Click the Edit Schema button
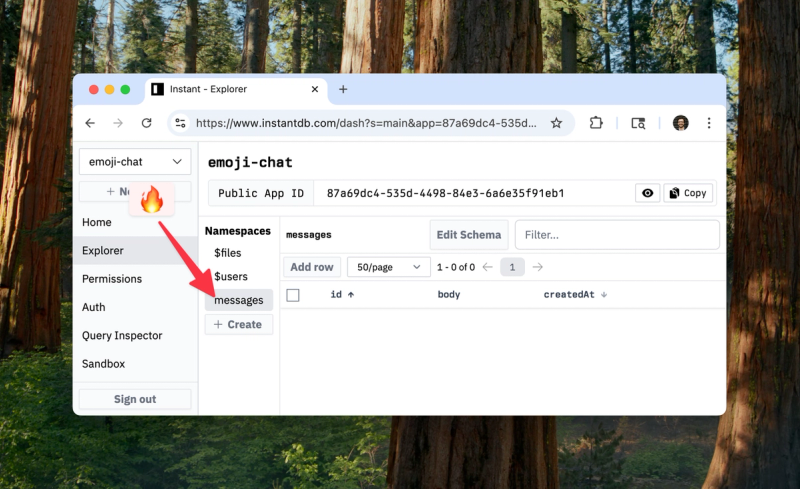The width and height of the screenshot is (800, 489). pos(469,235)
